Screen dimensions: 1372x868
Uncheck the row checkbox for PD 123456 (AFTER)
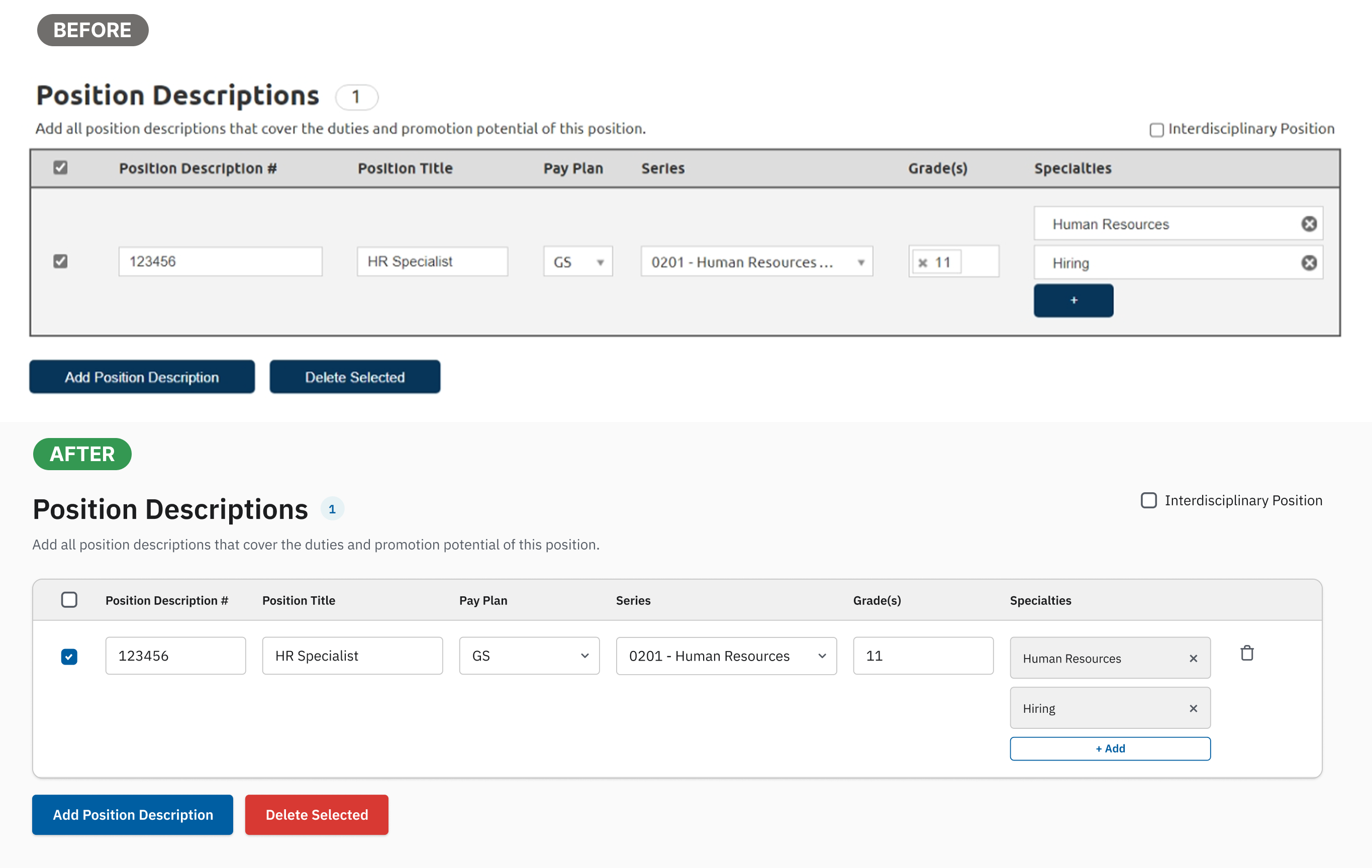(x=69, y=657)
